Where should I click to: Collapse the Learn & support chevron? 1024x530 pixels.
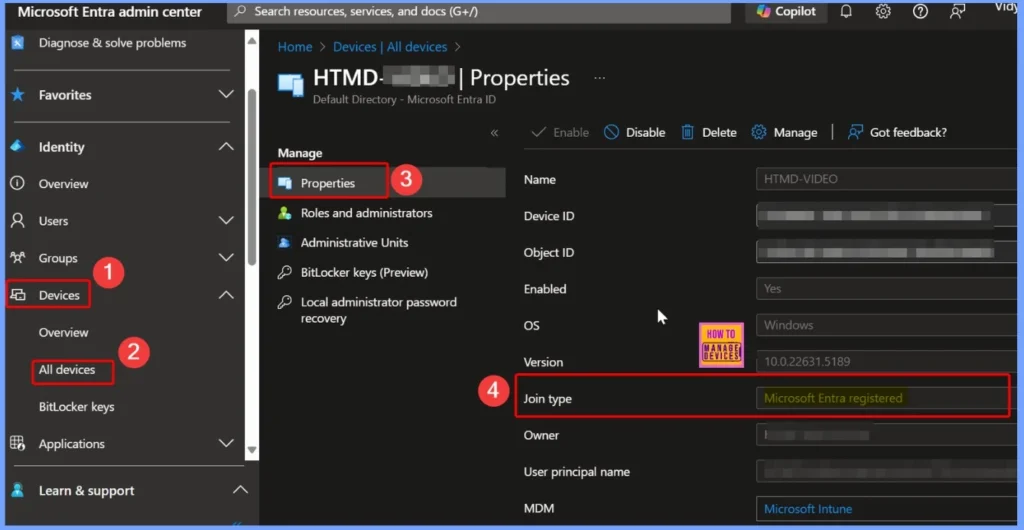tap(240, 490)
